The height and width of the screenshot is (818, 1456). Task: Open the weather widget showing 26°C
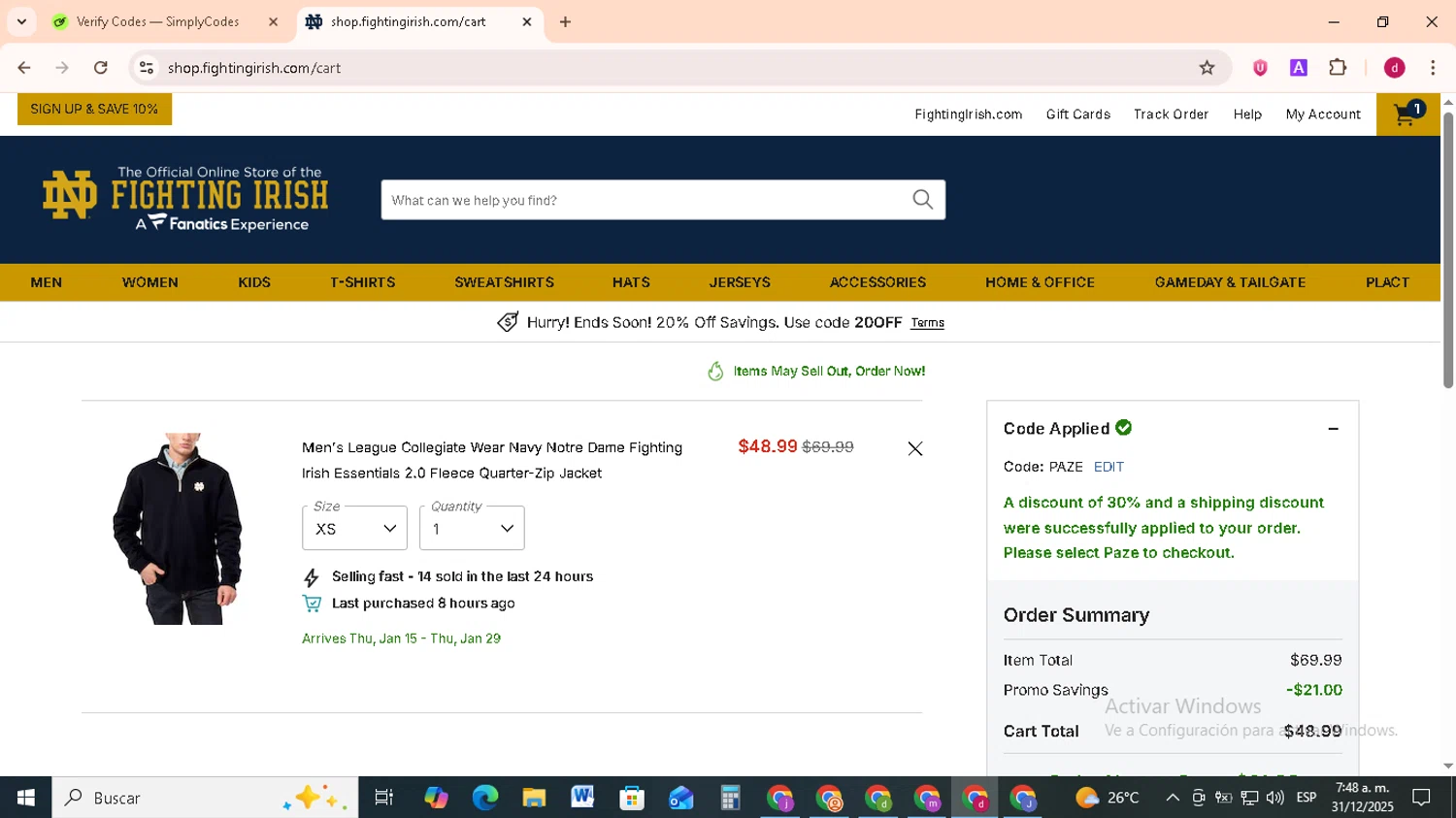(x=1108, y=798)
